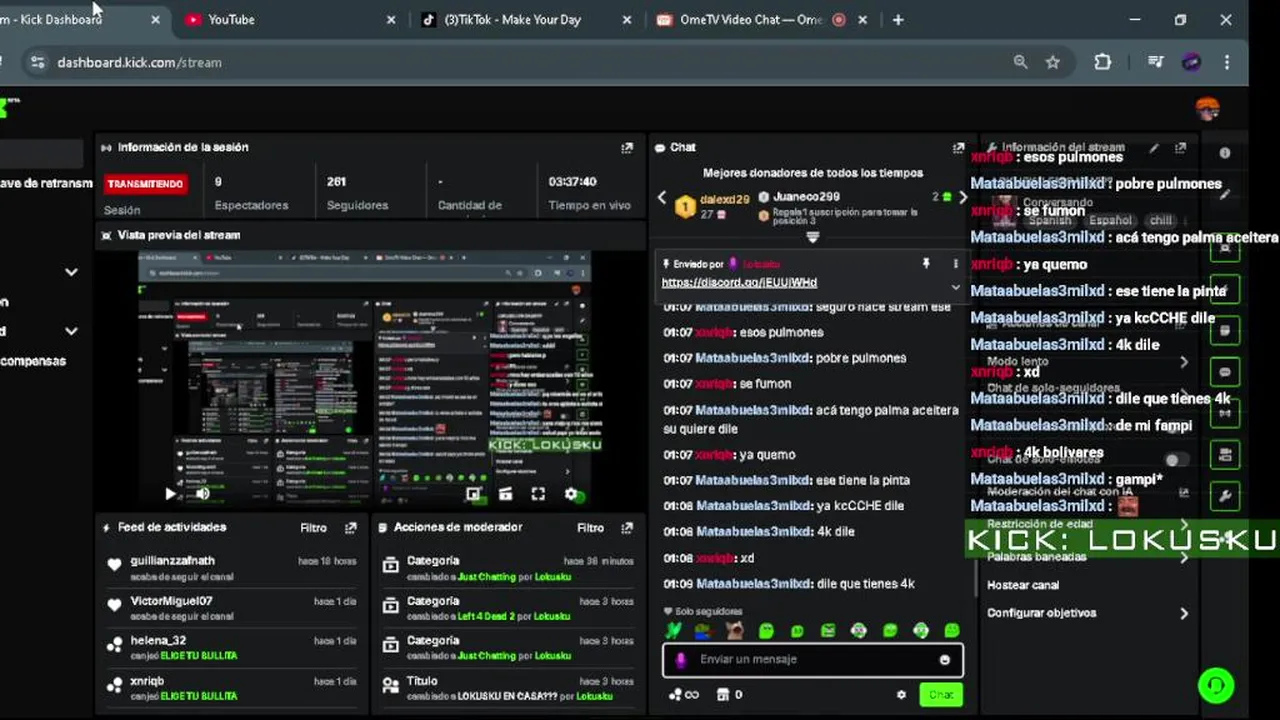Open chat settings gear icon
The width and height of the screenshot is (1280, 720).
point(901,694)
